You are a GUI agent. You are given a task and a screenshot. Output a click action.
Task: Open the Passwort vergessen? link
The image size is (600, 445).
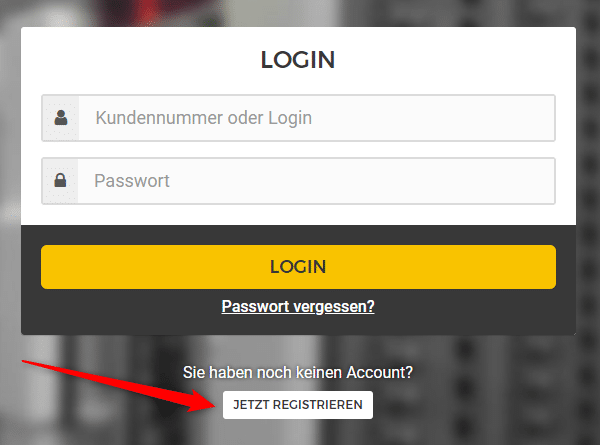(x=298, y=306)
